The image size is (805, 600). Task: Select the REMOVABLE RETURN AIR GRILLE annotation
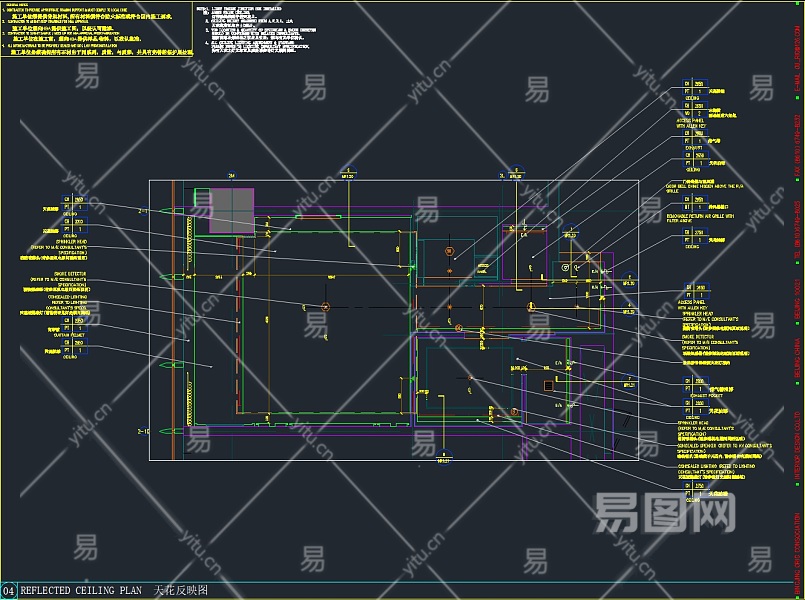pos(700,217)
